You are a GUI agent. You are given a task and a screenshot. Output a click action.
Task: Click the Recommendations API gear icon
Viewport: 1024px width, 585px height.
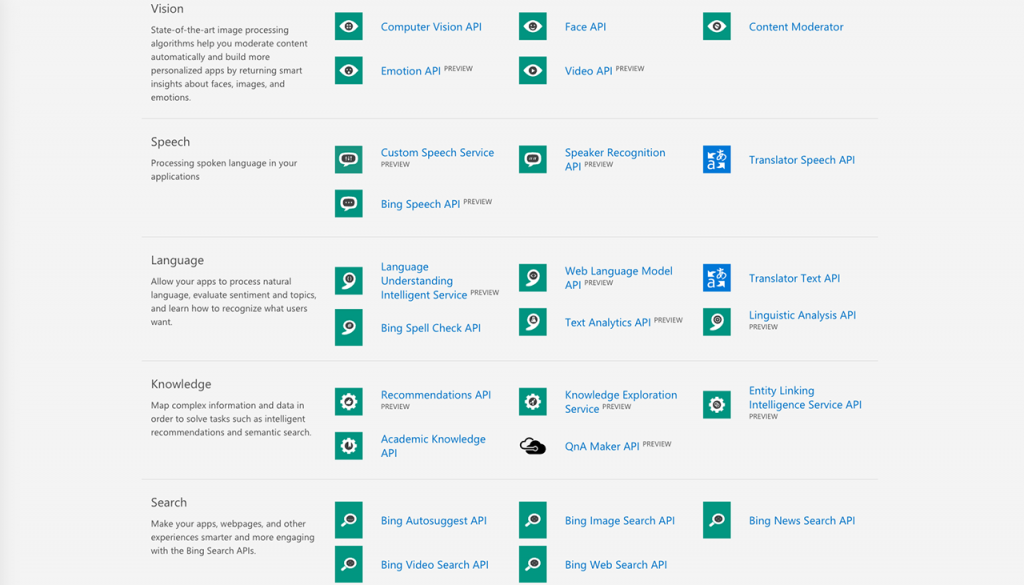(349, 402)
